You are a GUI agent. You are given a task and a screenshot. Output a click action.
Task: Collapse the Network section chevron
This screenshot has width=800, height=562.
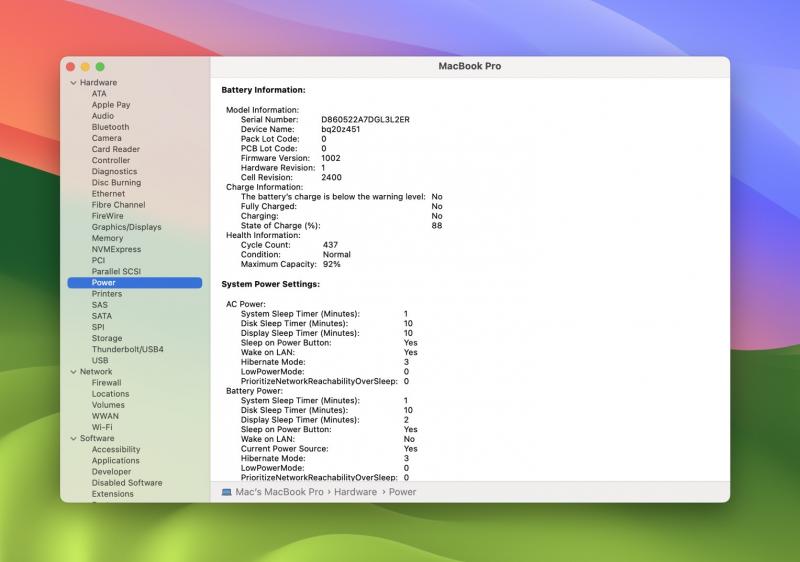(x=72, y=372)
